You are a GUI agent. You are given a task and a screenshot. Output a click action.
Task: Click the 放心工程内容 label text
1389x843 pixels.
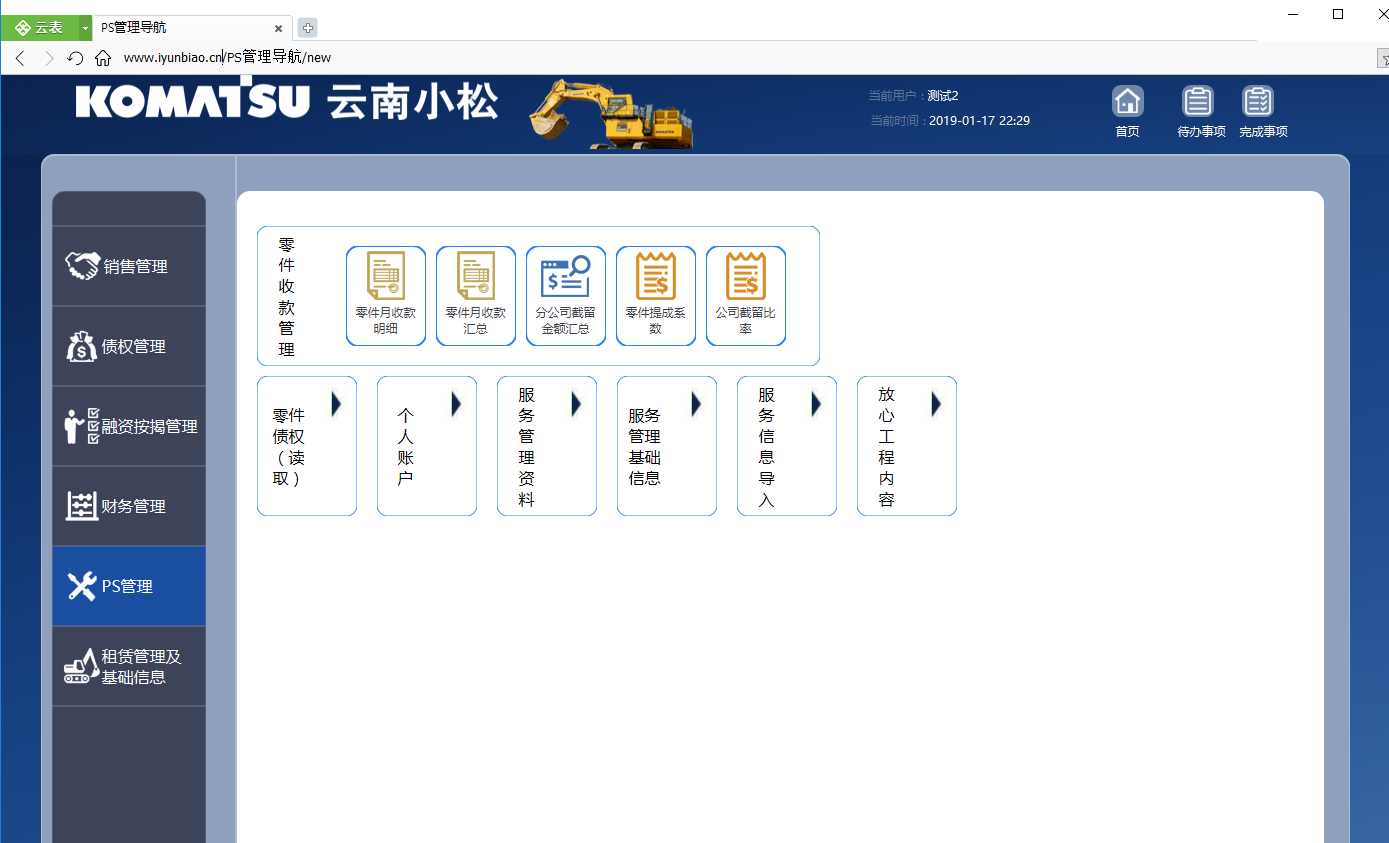pyautogui.click(x=887, y=447)
